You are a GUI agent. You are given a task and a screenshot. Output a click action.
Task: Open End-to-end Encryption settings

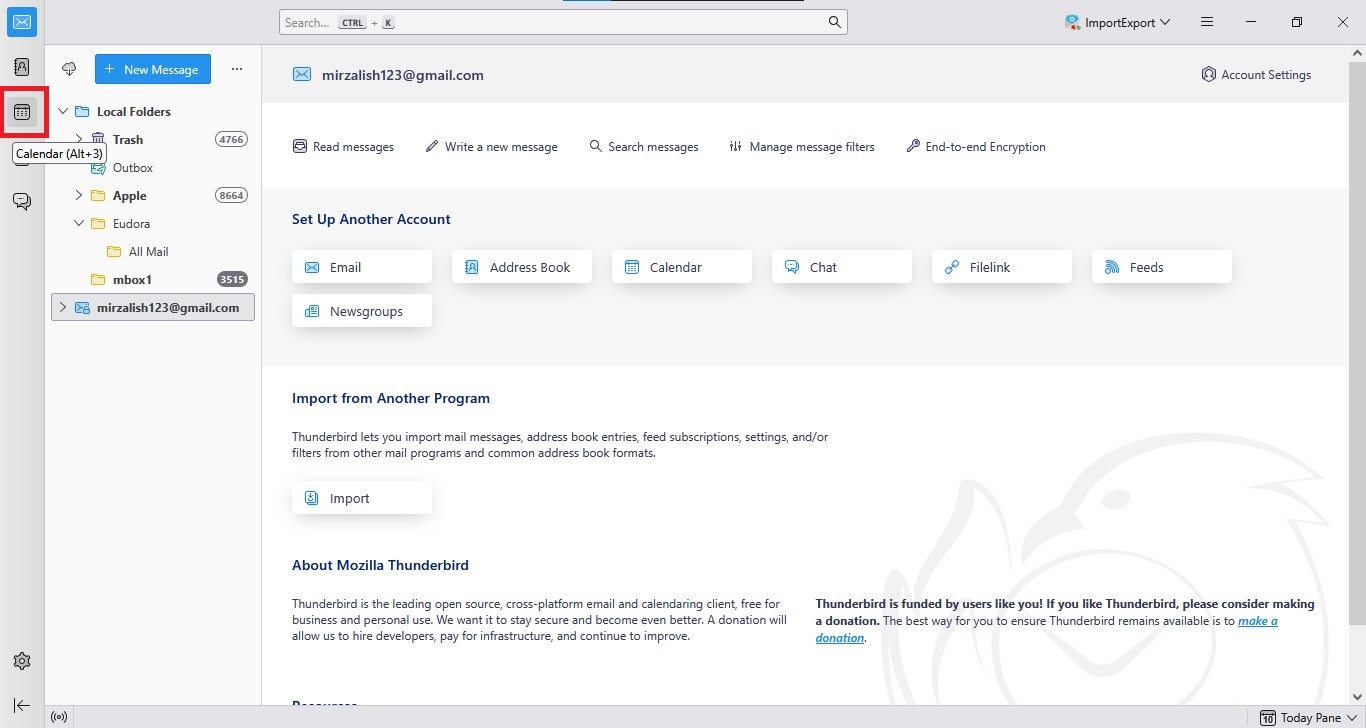[x=976, y=147]
